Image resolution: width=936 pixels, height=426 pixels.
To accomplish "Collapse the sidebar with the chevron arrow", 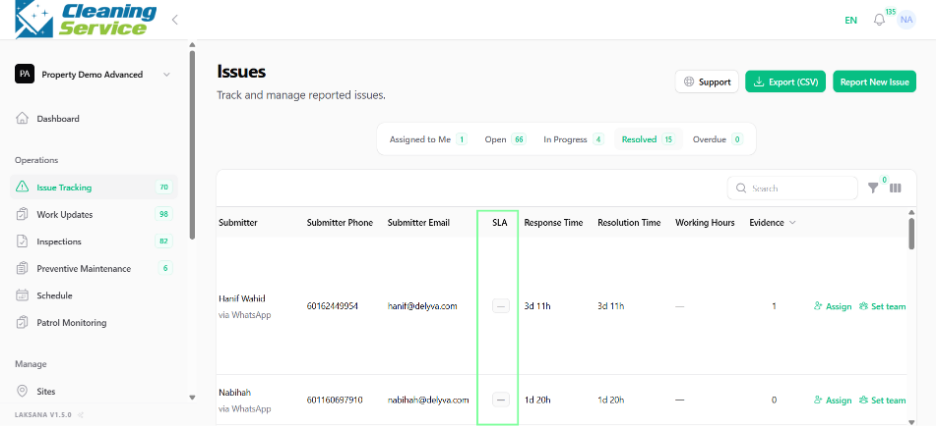I will (x=175, y=20).
